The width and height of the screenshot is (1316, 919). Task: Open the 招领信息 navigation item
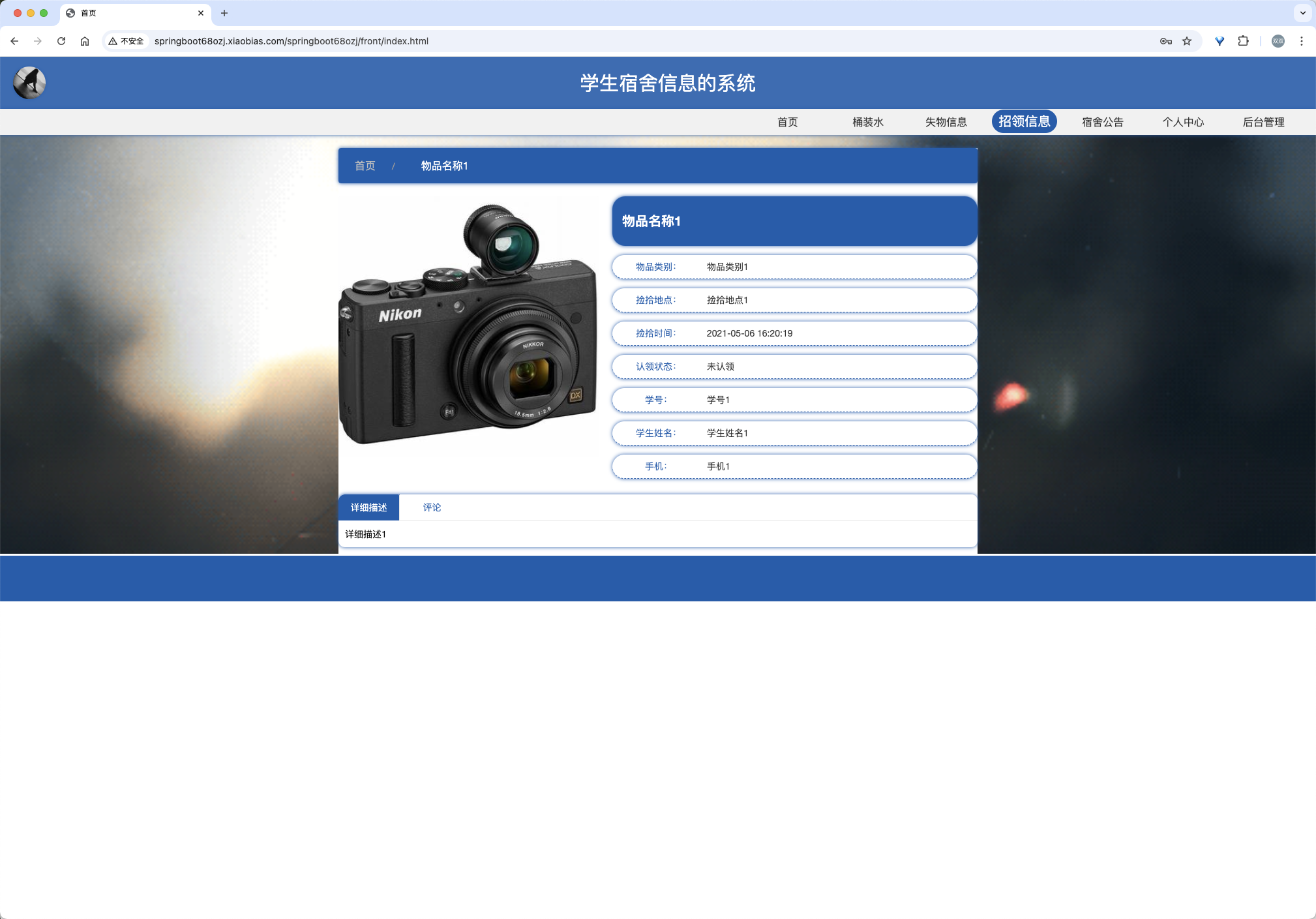coord(1024,121)
